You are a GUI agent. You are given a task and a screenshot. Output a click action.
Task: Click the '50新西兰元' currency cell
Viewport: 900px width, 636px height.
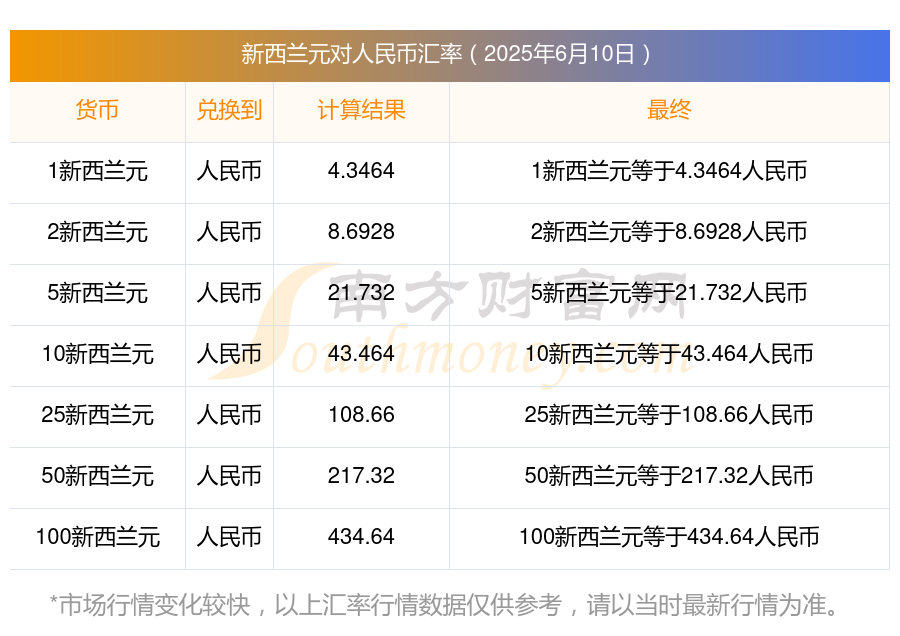coord(98,476)
